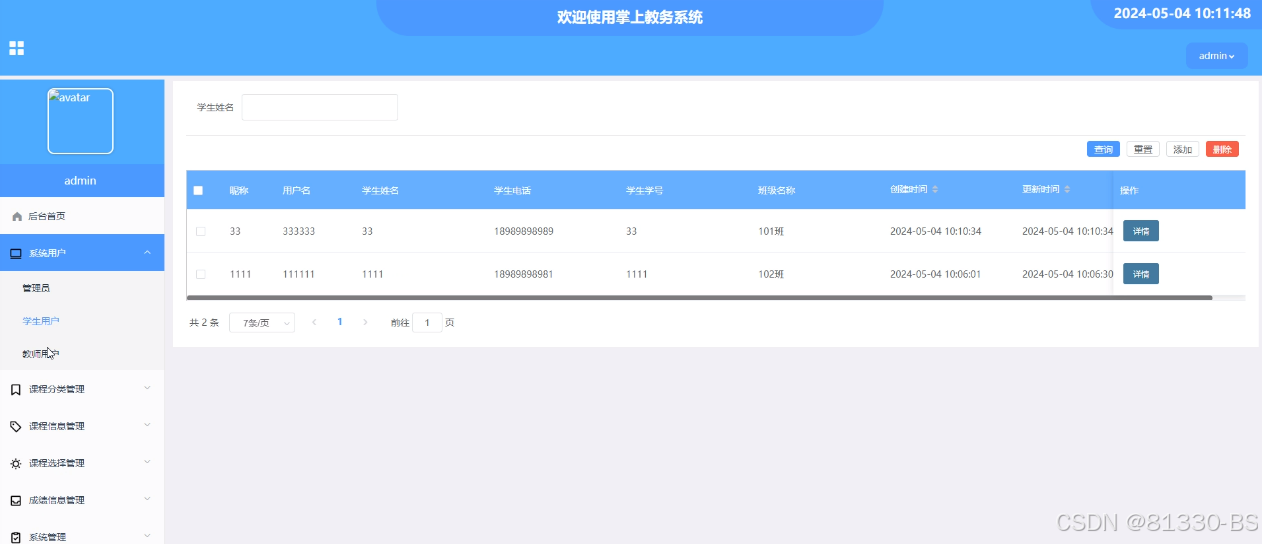Toggle the select-all checkbox in table header
The width and height of the screenshot is (1262, 544).
point(198,190)
